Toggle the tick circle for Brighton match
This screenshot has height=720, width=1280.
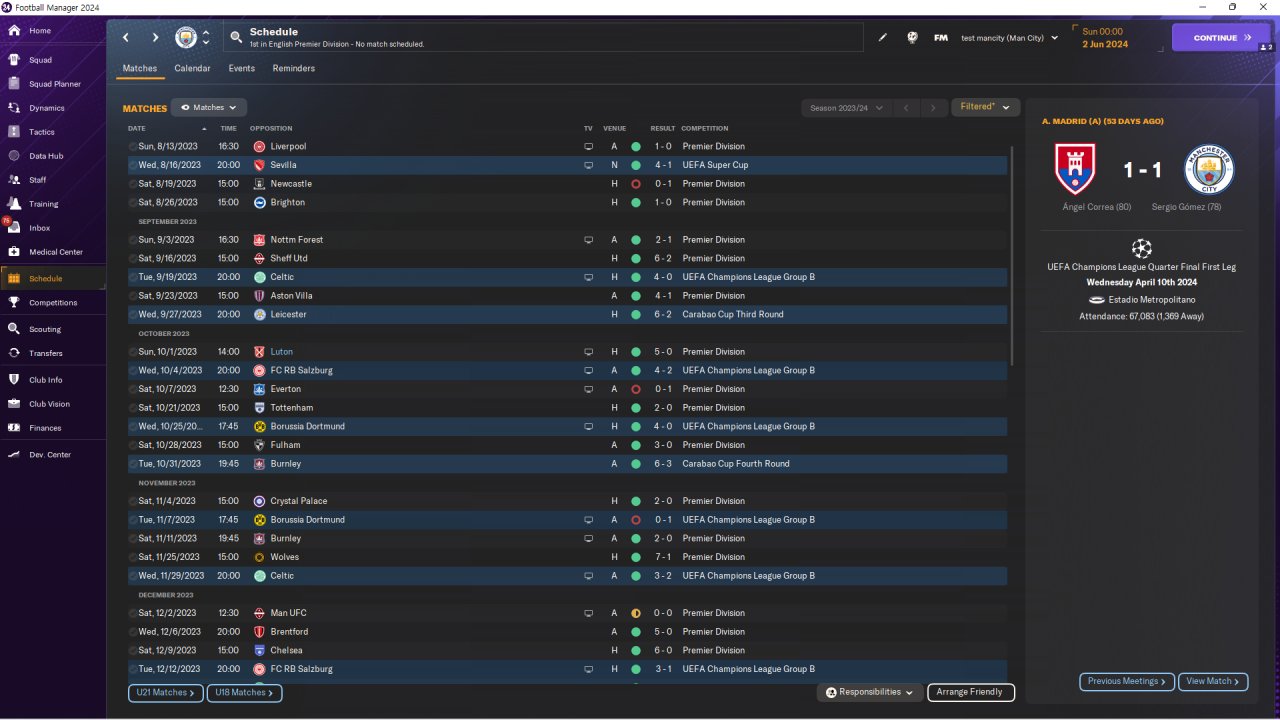click(133, 203)
